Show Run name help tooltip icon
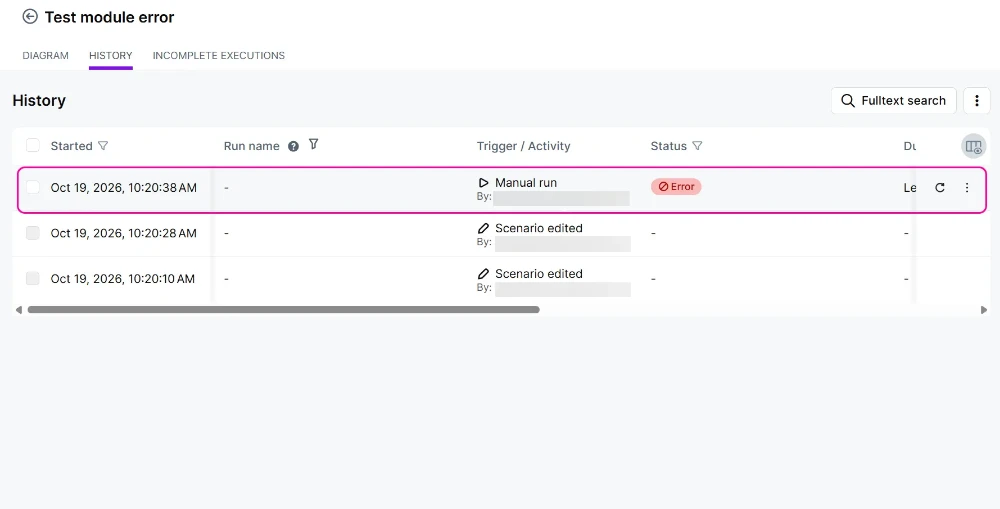This screenshot has width=1000, height=509. [293, 146]
